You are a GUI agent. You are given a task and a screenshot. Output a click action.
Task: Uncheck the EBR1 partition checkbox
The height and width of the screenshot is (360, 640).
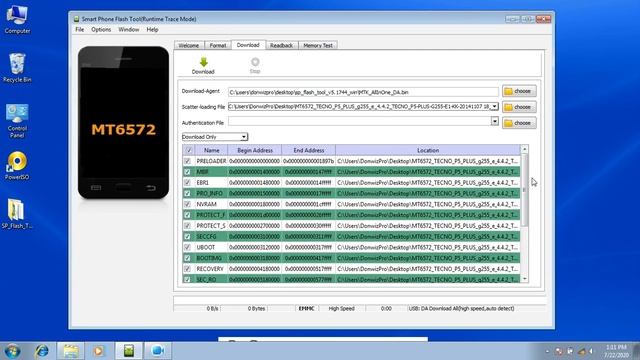[x=187, y=182]
